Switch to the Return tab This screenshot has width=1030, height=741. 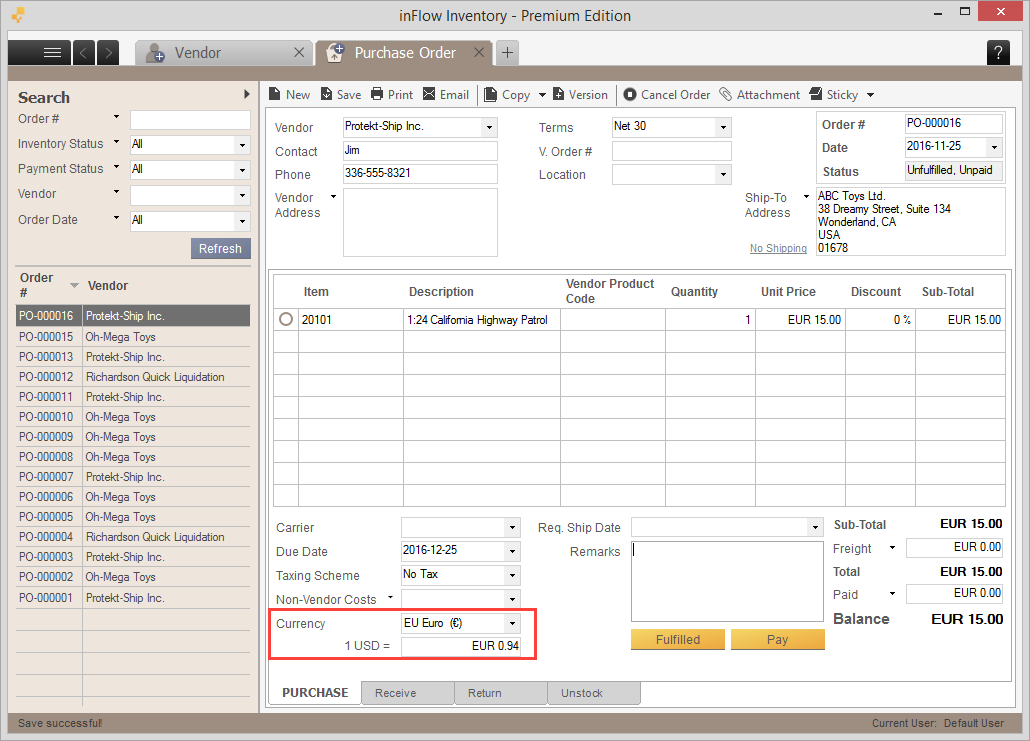[x=501, y=693]
